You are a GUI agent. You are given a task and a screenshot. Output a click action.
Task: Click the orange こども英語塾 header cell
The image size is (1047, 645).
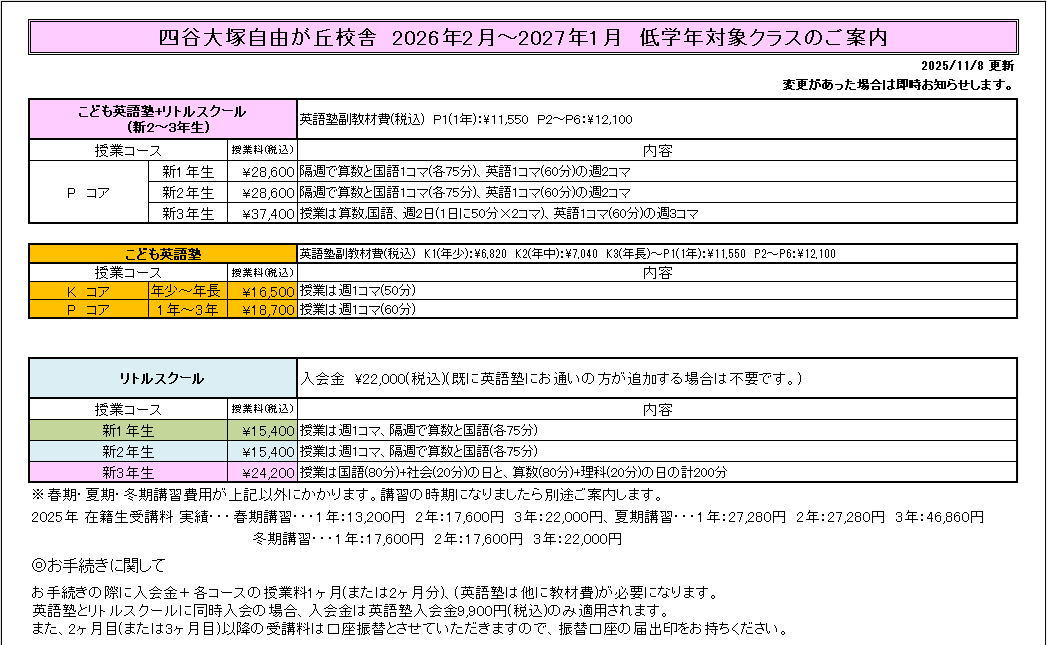click(x=163, y=253)
